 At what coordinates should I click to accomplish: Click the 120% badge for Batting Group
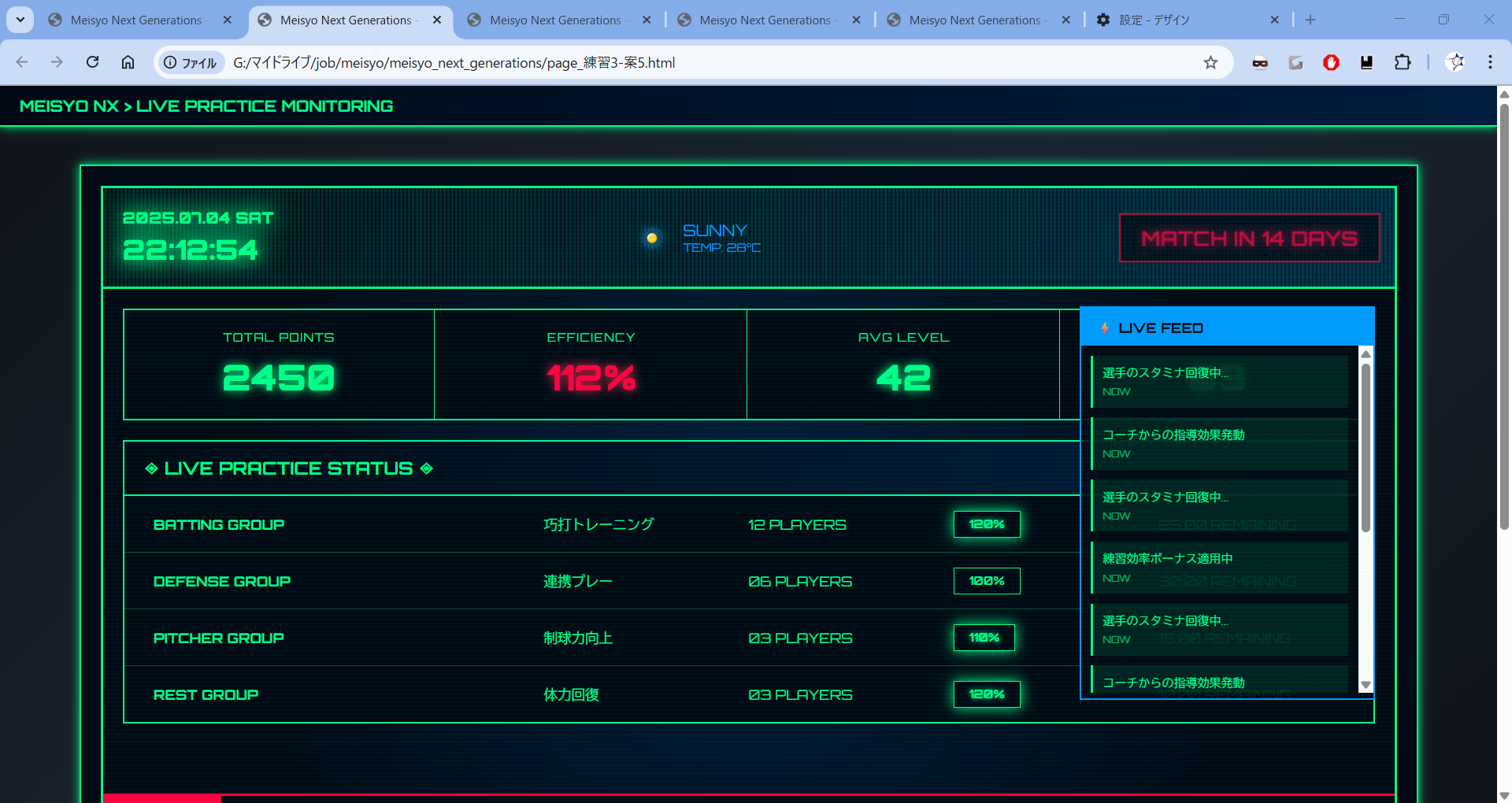[x=986, y=524]
